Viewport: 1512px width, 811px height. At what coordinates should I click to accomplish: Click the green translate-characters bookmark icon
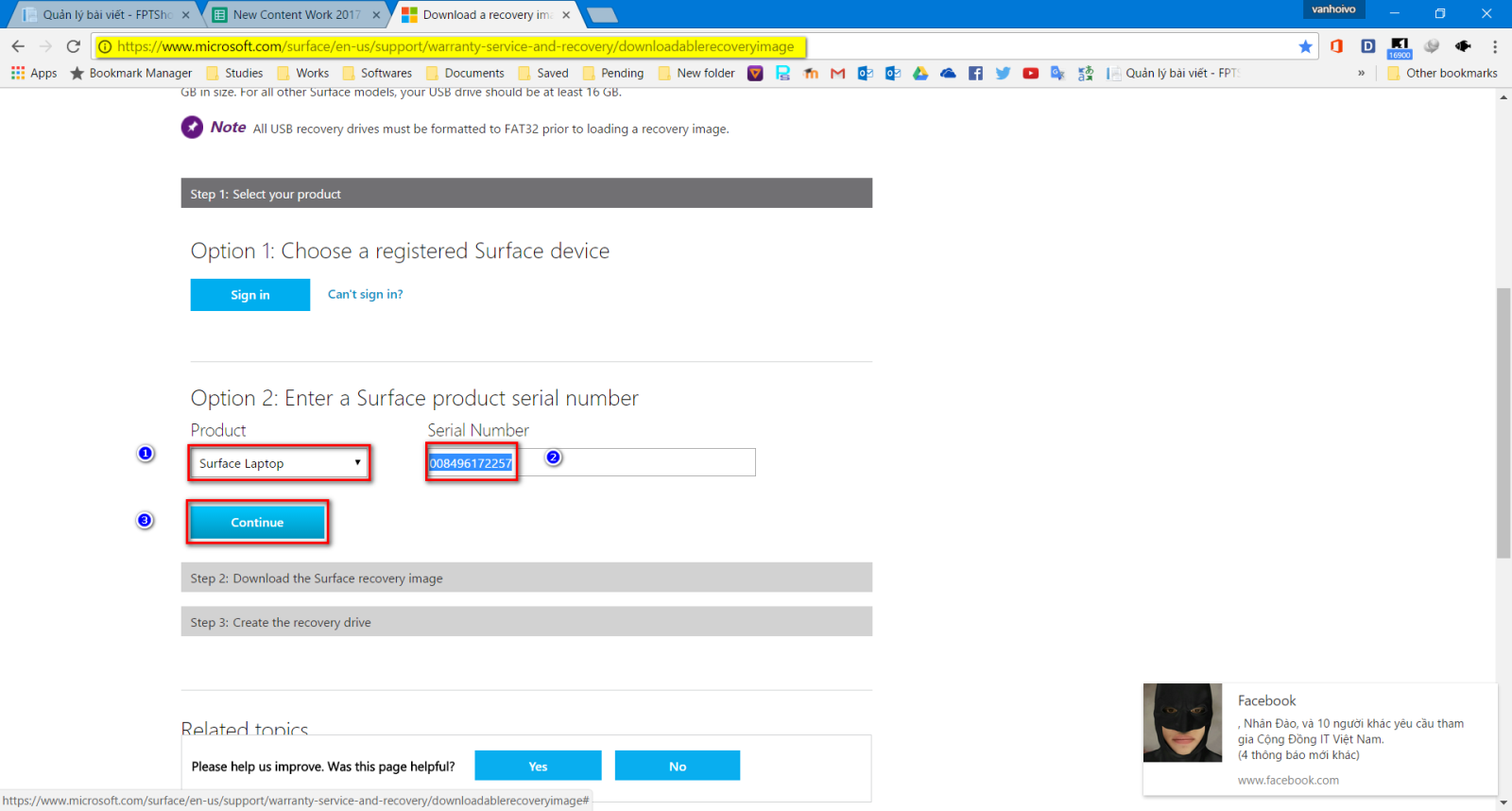coord(1085,73)
